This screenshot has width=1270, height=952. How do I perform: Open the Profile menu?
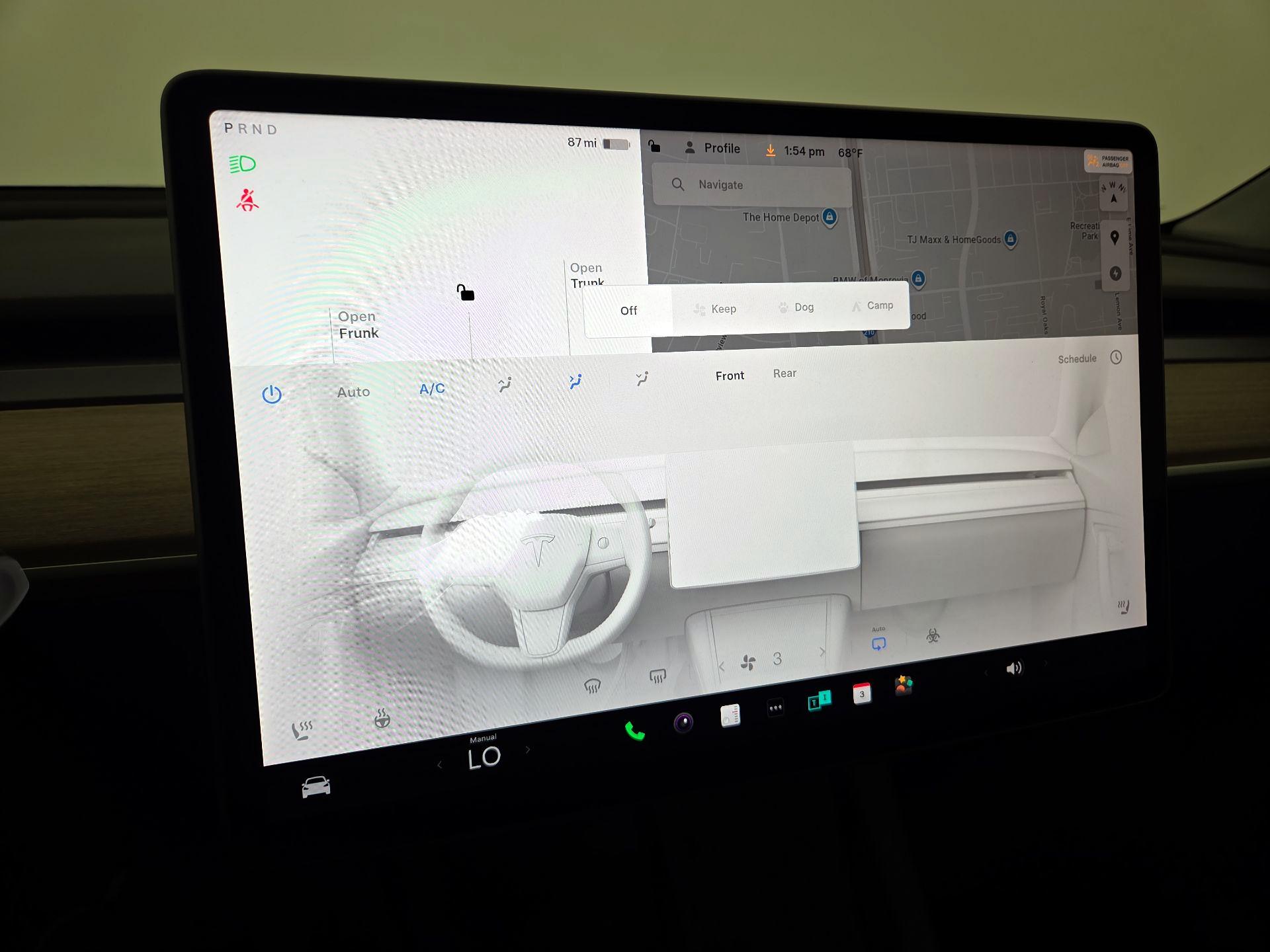(x=721, y=147)
